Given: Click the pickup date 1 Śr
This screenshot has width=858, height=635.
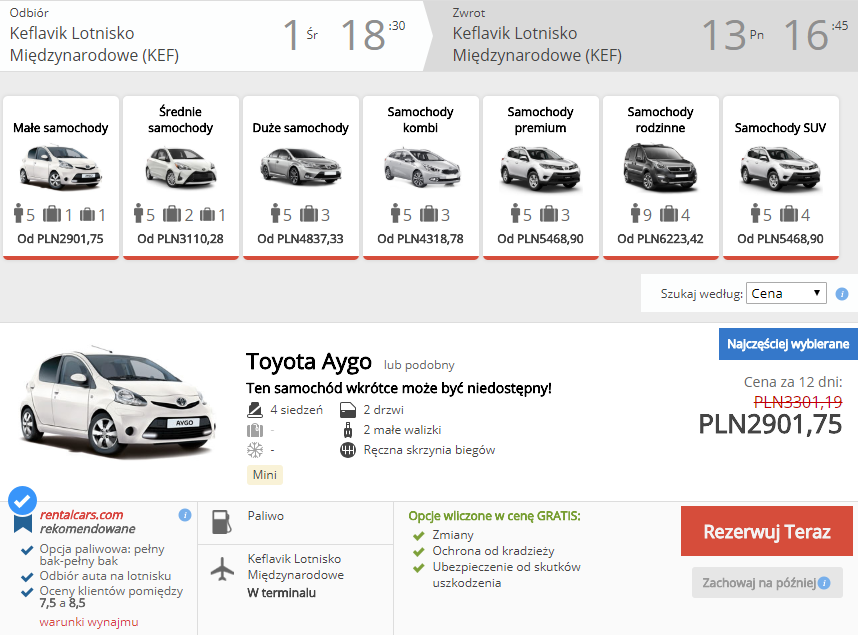Looking at the screenshot, I should tap(300, 35).
